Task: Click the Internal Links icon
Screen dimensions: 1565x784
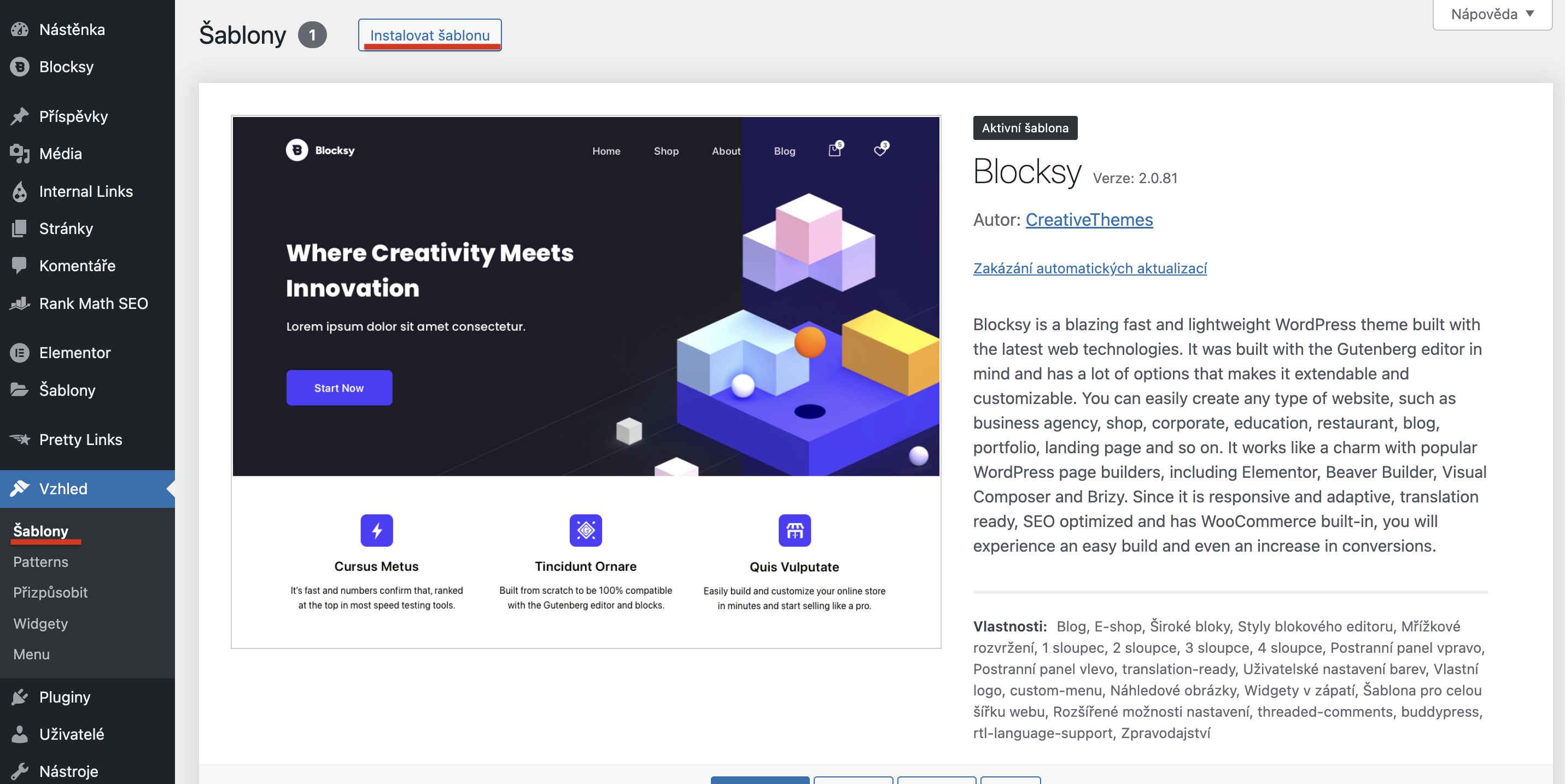Action: (20, 191)
